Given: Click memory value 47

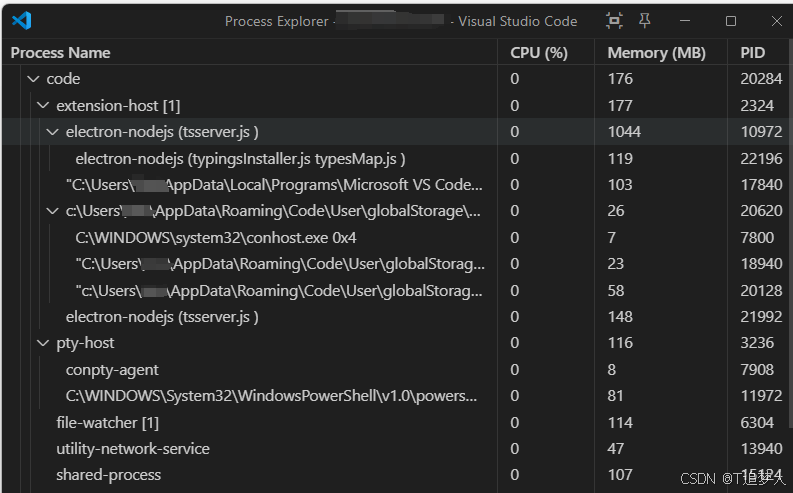Looking at the screenshot, I should pyautogui.click(x=615, y=449).
